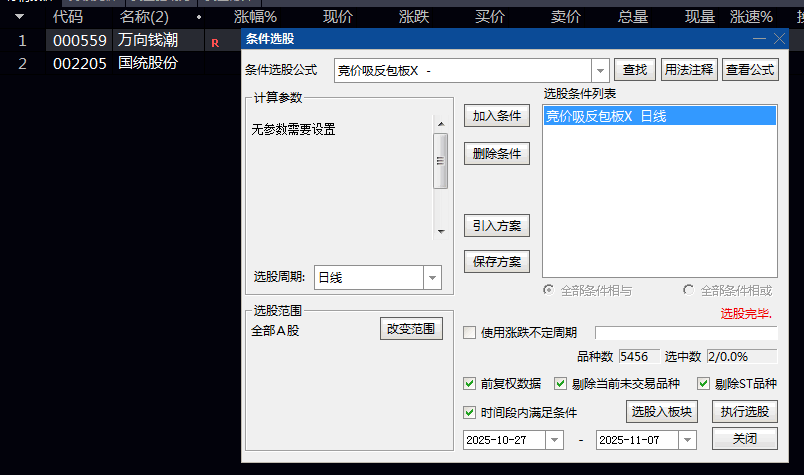The height and width of the screenshot is (475, 804).
Task: Click 保存方案 button
Action: point(497,262)
